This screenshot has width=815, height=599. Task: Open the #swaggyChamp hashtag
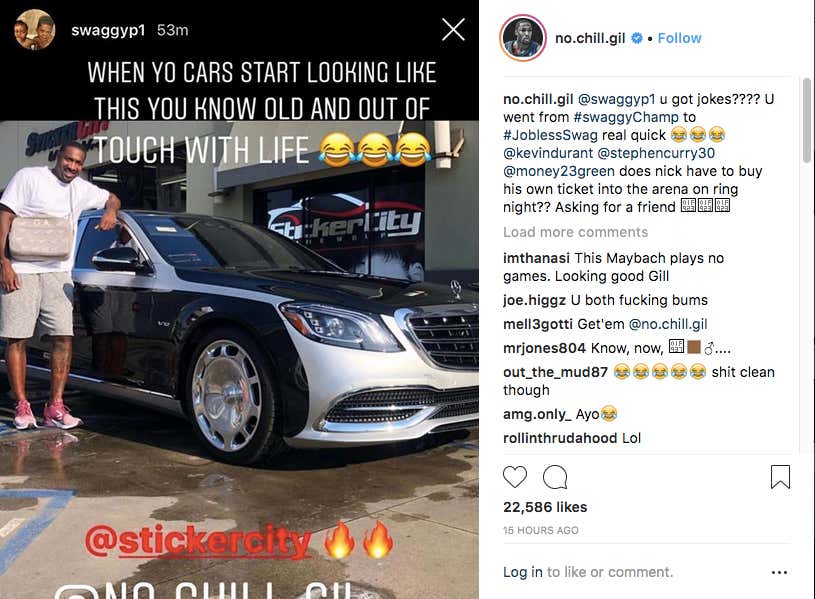point(626,117)
